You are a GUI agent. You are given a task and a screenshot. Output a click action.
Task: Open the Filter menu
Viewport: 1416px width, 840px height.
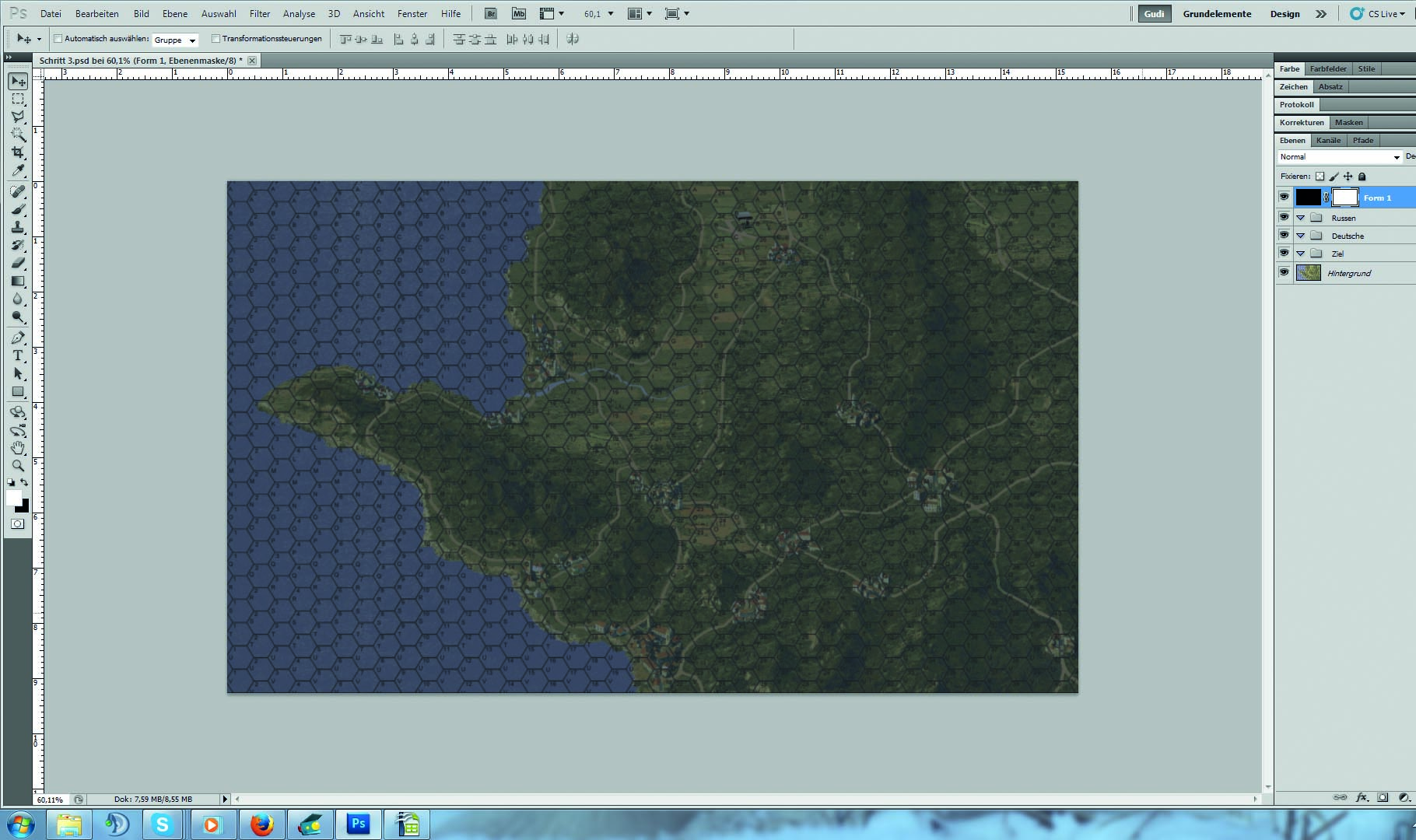(x=259, y=14)
